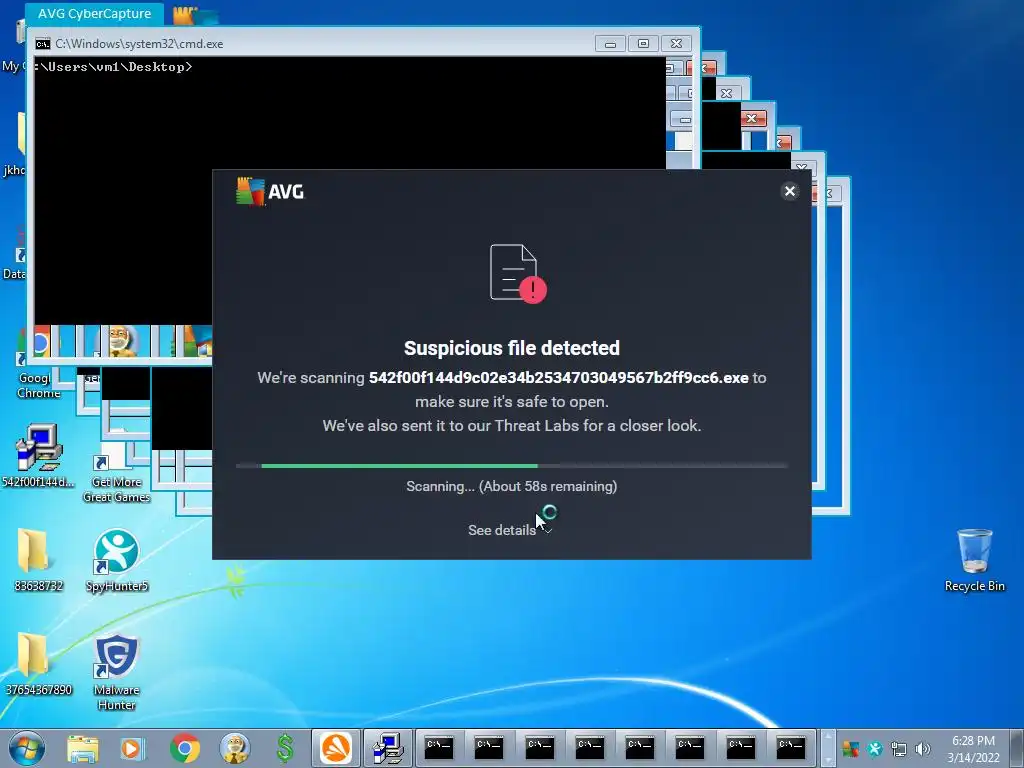This screenshot has height=768, width=1024.
Task: Expand See details in AVG dialog
Action: [510, 530]
